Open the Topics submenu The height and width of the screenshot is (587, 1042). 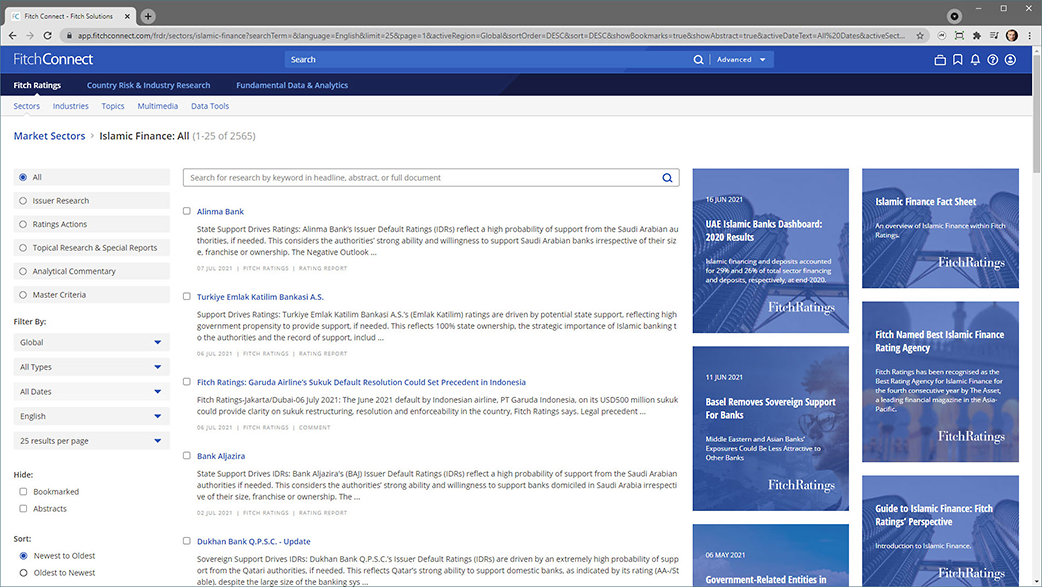[113, 106]
